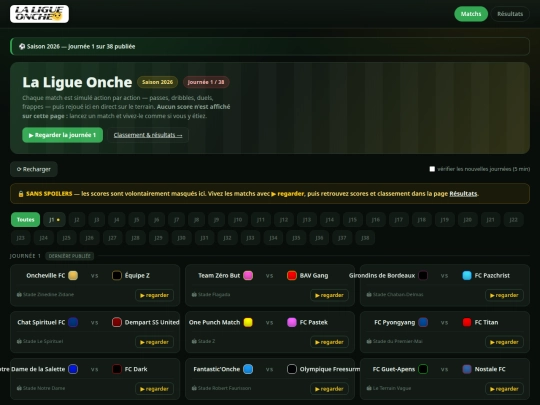Click the Dernière publiée tag
This screenshot has width=540, height=405.
pyautogui.click(x=70, y=256)
